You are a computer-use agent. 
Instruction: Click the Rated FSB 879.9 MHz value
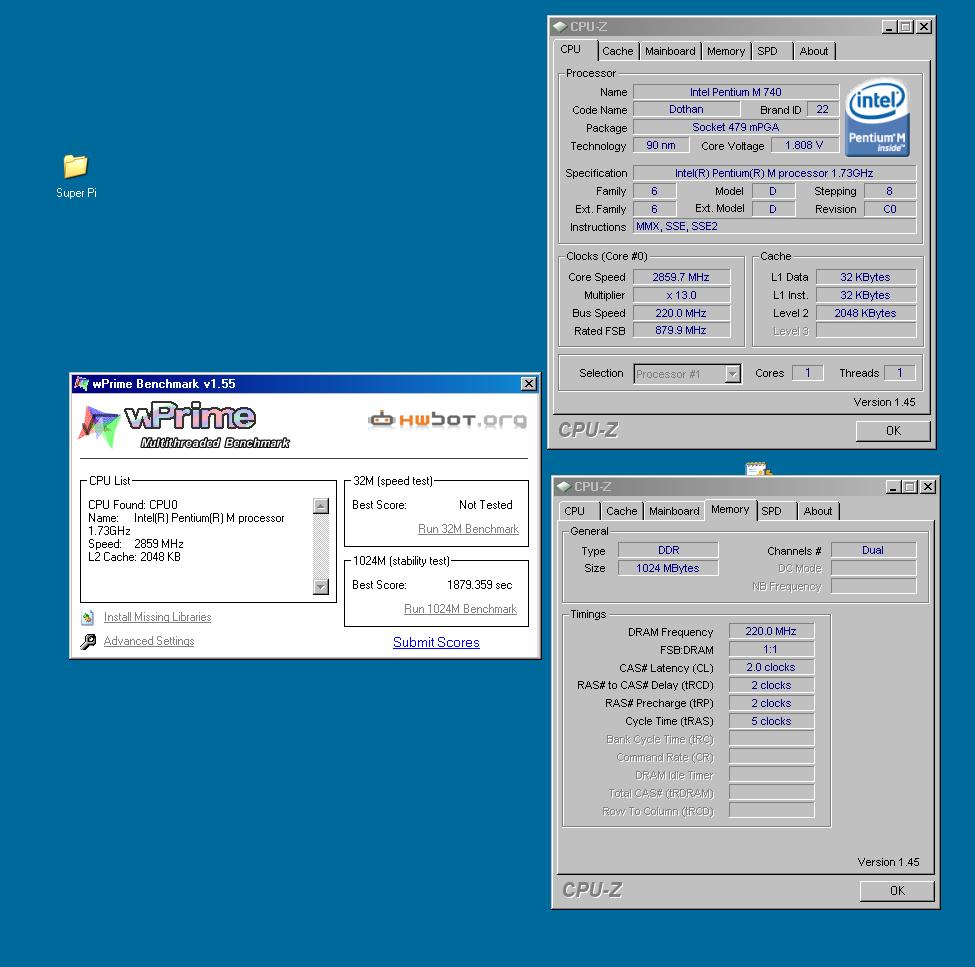click(681, 330)
